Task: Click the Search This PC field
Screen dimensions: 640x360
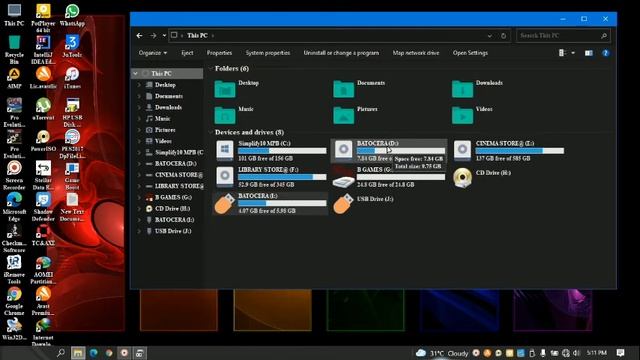Action: pyautogui.click(x=563, y=36)
